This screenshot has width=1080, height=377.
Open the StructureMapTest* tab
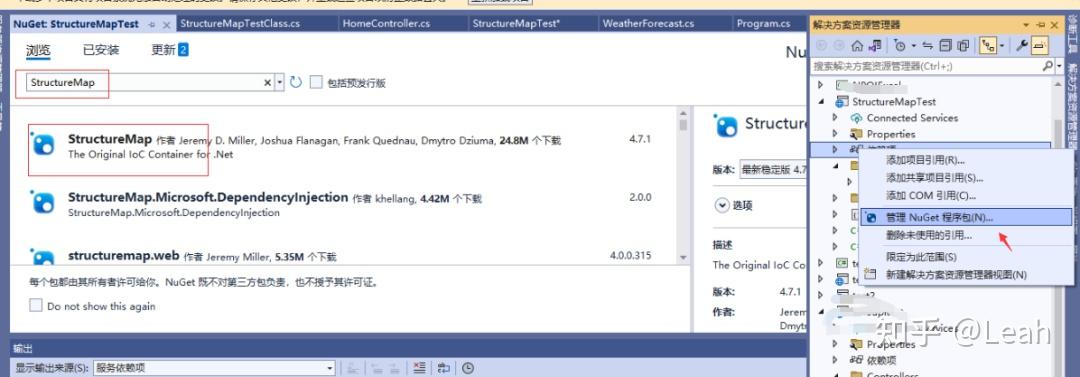[x=516, y=24]
